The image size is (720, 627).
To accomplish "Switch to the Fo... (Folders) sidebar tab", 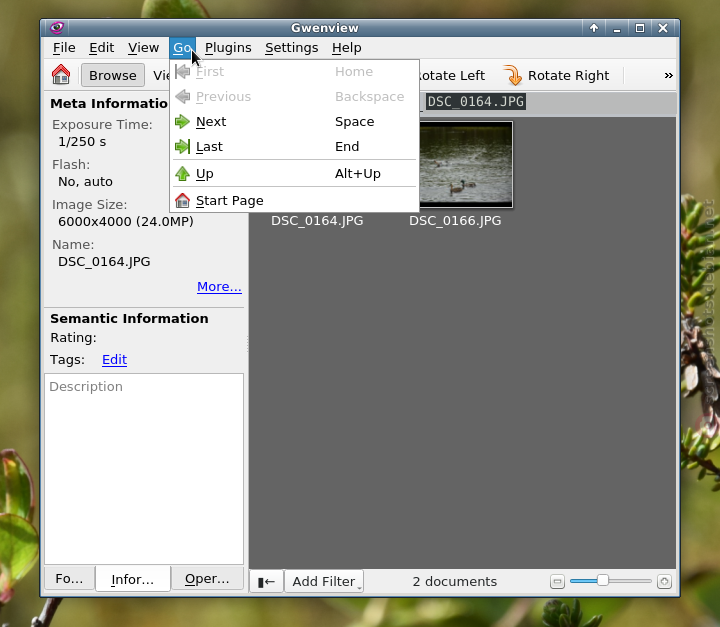I will pos(69,578).
